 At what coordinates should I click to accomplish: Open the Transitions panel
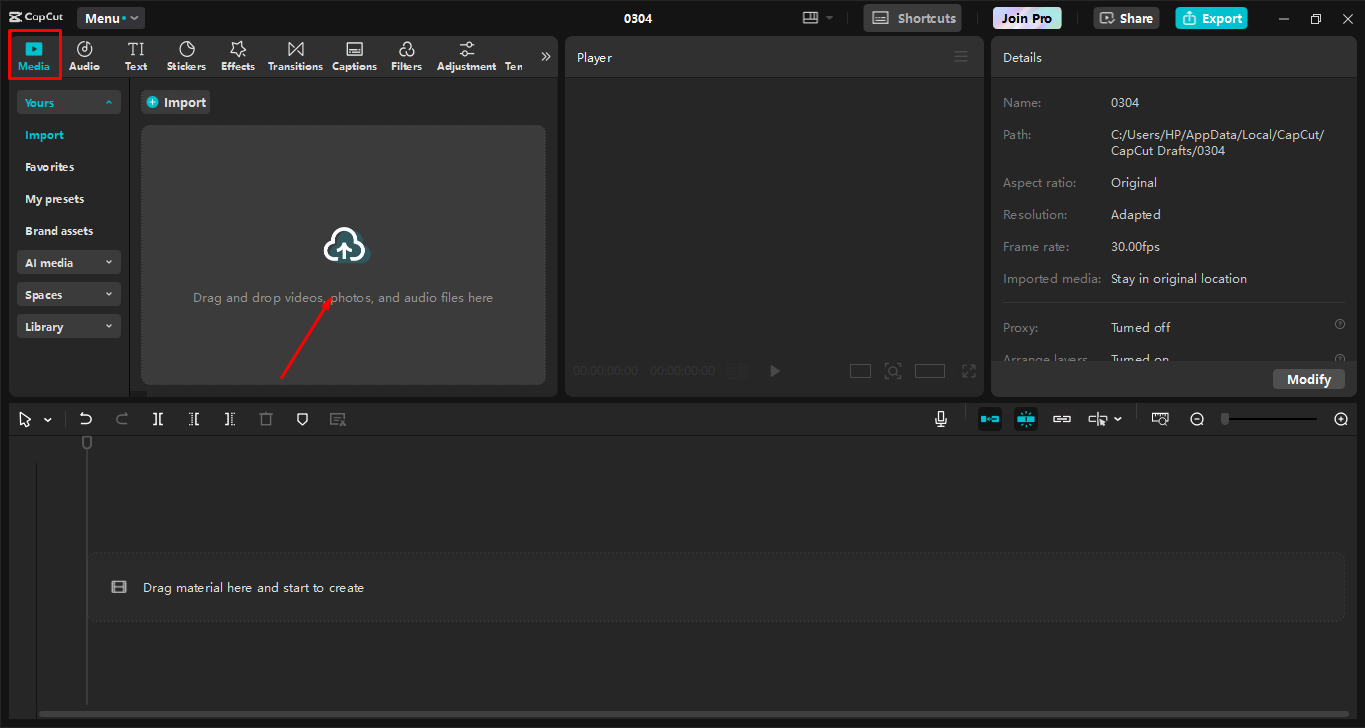point(294,55)
